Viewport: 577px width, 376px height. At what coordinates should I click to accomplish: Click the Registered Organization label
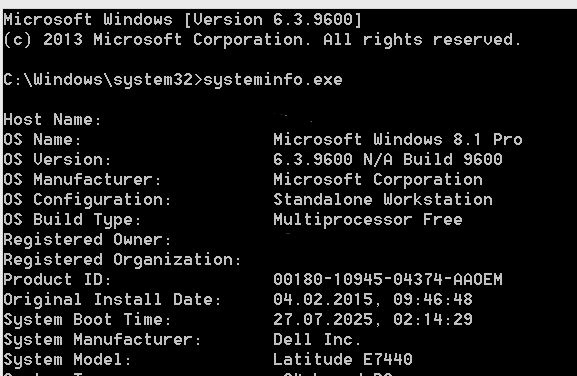pyautogui.click(x=123, y=259)
